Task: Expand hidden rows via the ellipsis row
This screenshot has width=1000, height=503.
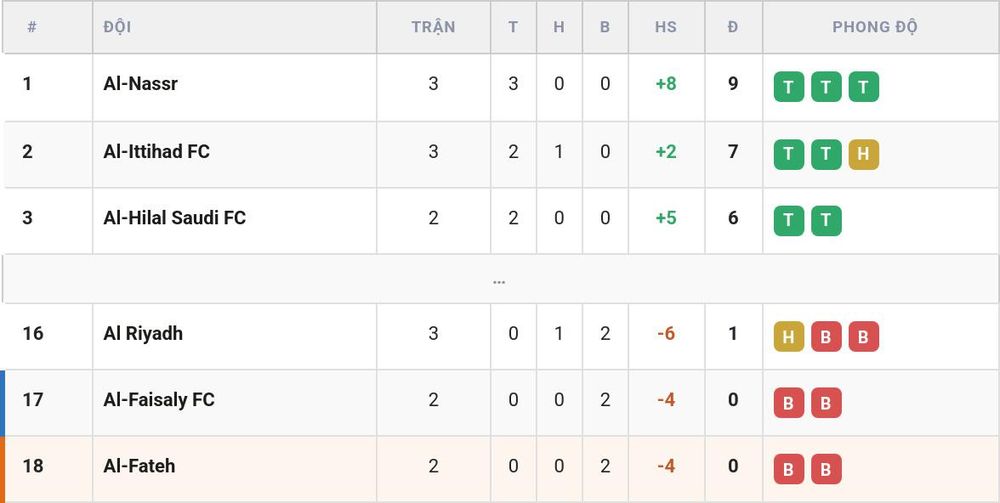Action: coord(499,279)
